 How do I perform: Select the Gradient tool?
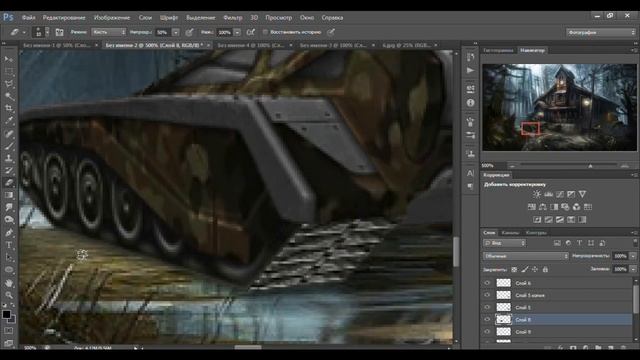pos(9,195)
